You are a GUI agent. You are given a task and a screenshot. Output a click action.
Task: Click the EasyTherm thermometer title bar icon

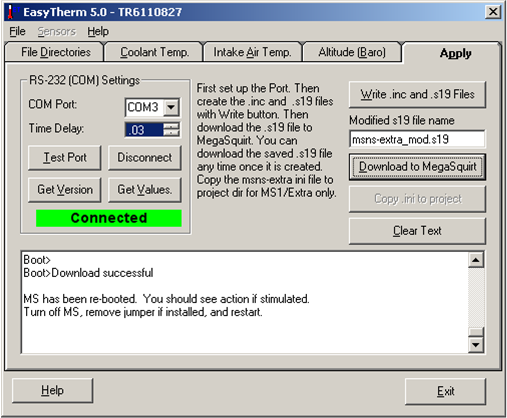[x=12, y=12]
